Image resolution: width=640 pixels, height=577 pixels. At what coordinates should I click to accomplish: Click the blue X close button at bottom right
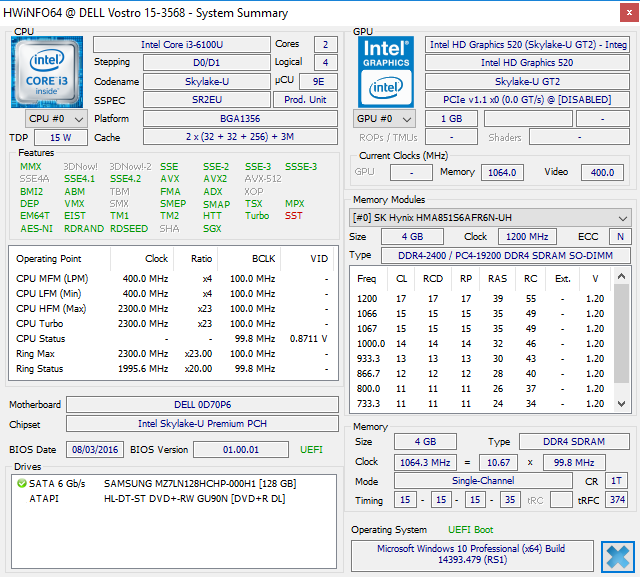tap(618, 557)
